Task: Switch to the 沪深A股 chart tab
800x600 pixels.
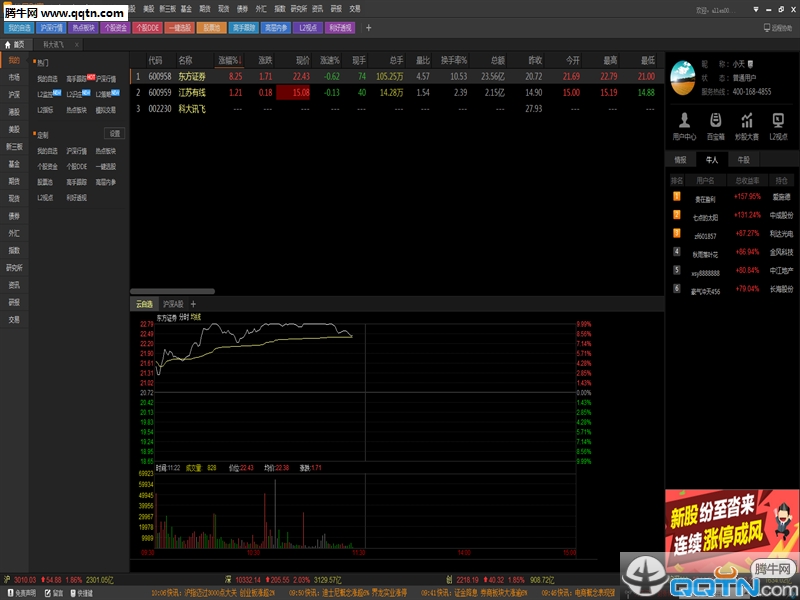Action: click(x=173, y=304)
